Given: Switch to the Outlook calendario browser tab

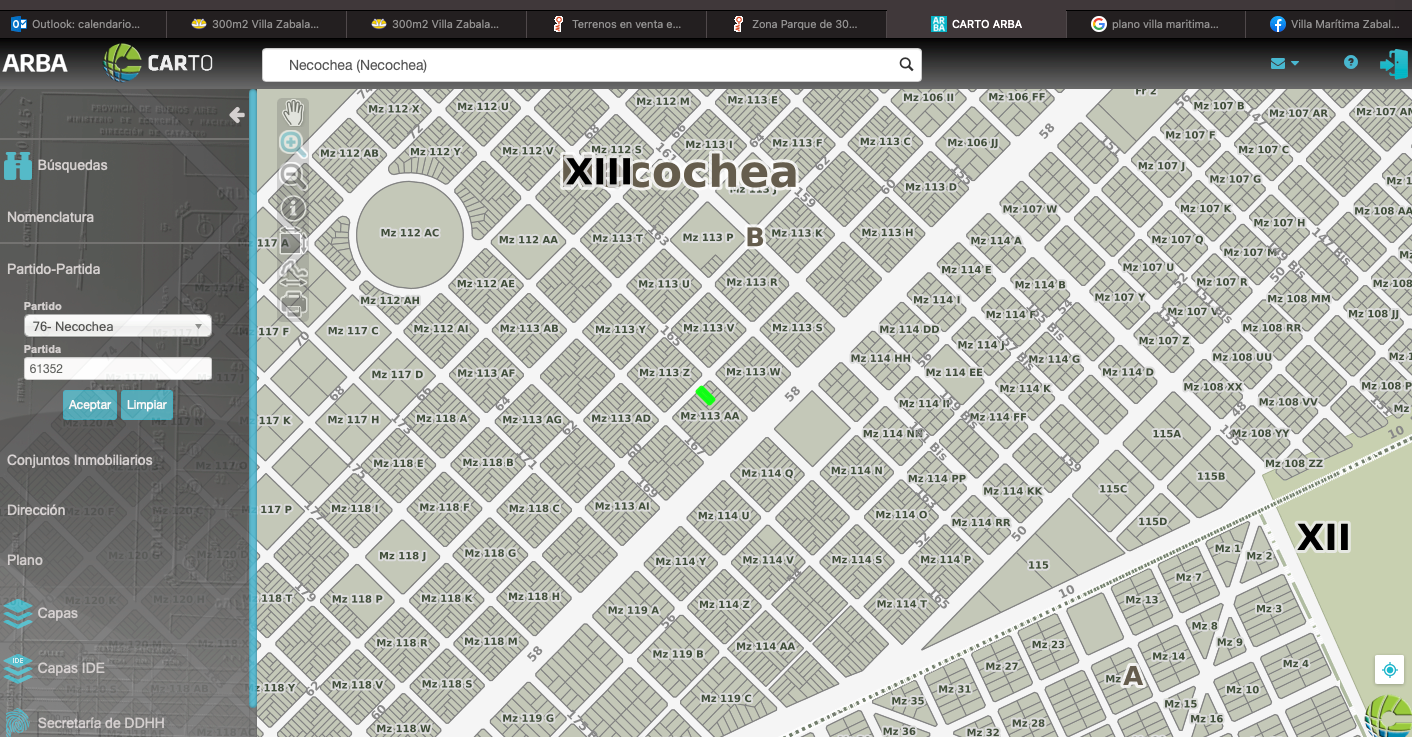Looking at the screenshot, I should 83,23.
